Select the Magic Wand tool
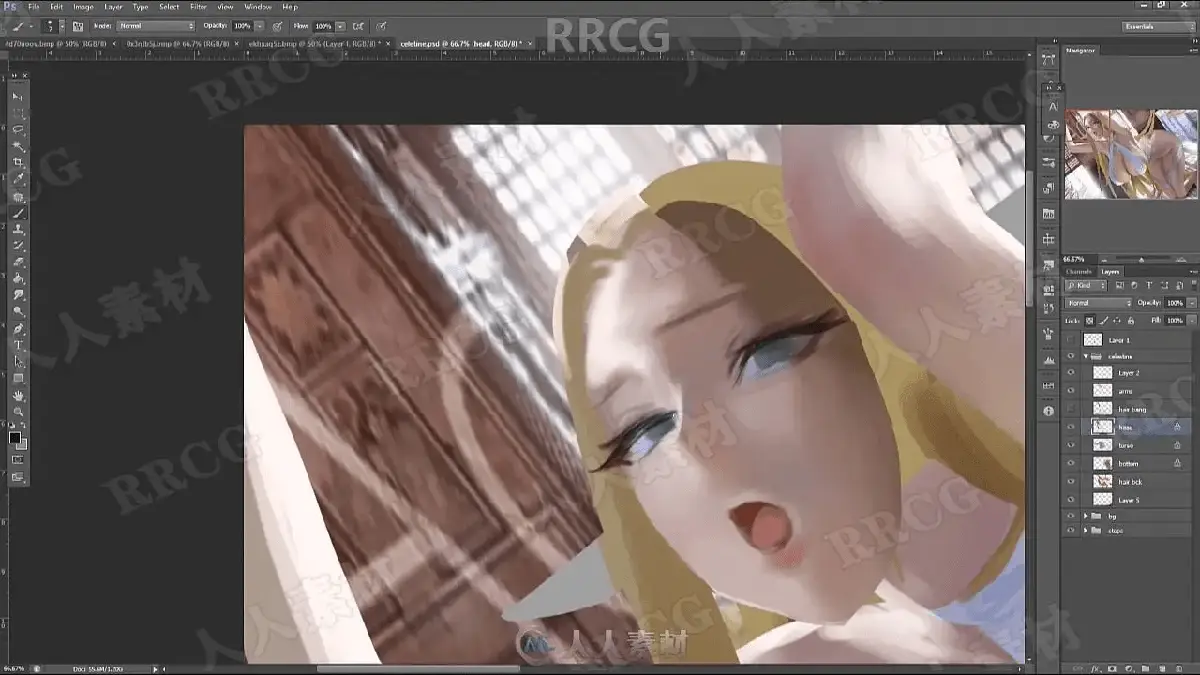This screenshot has height=675, width=1200. click(18, 146)
